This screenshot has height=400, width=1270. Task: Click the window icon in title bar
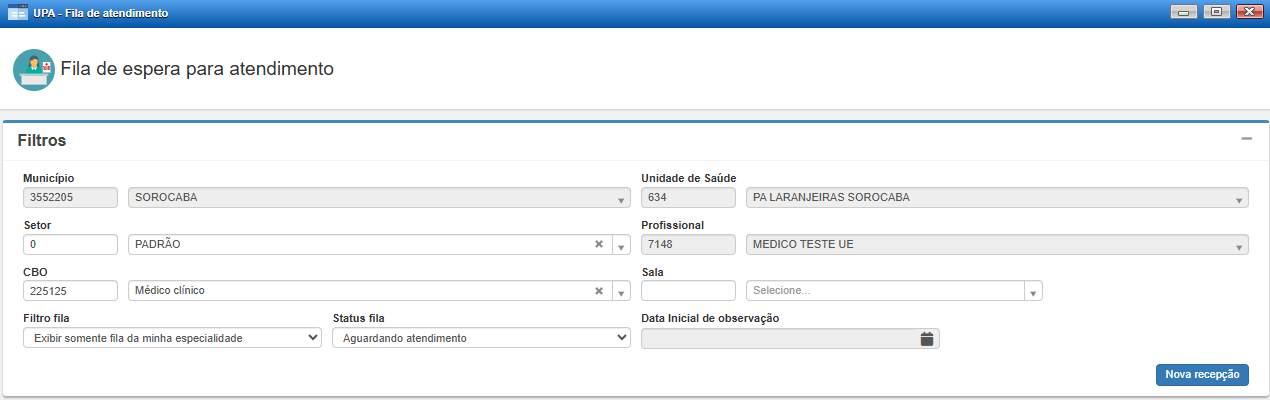[x=17, y=13]
